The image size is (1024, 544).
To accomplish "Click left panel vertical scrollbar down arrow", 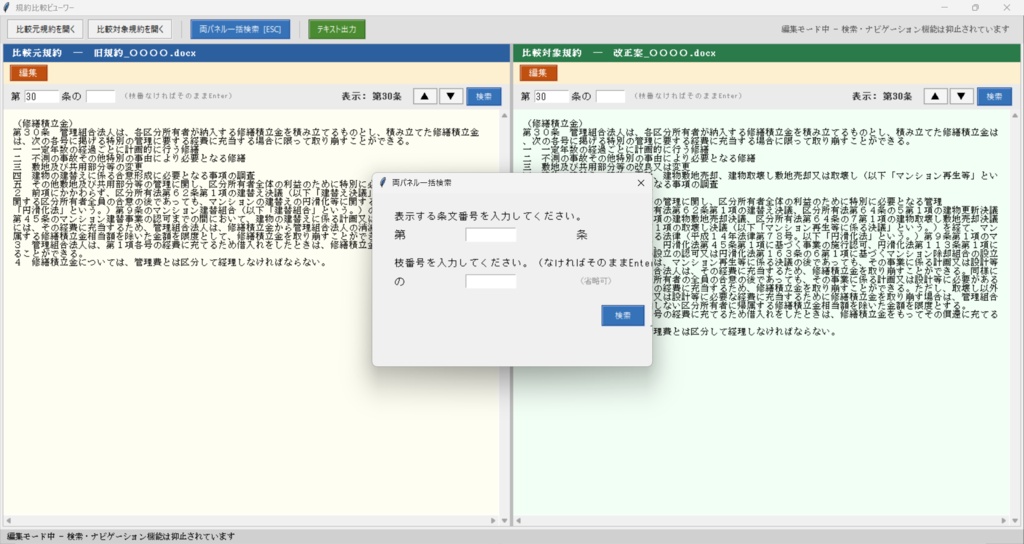I will pos(504,520).
